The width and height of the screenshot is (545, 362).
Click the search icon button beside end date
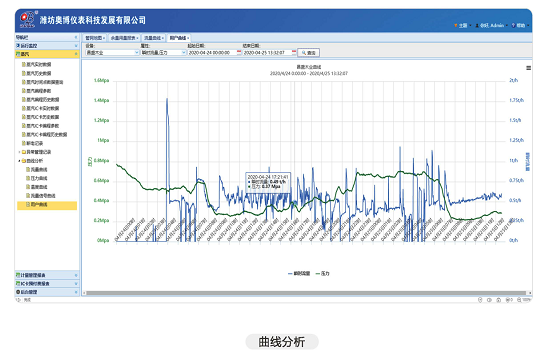[308, 53]
